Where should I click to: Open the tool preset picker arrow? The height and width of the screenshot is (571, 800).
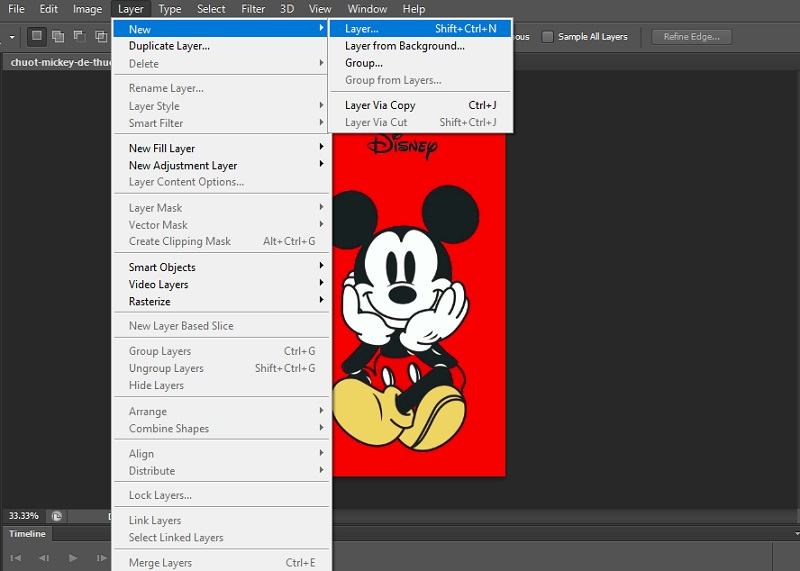click(x=12, y=37)
